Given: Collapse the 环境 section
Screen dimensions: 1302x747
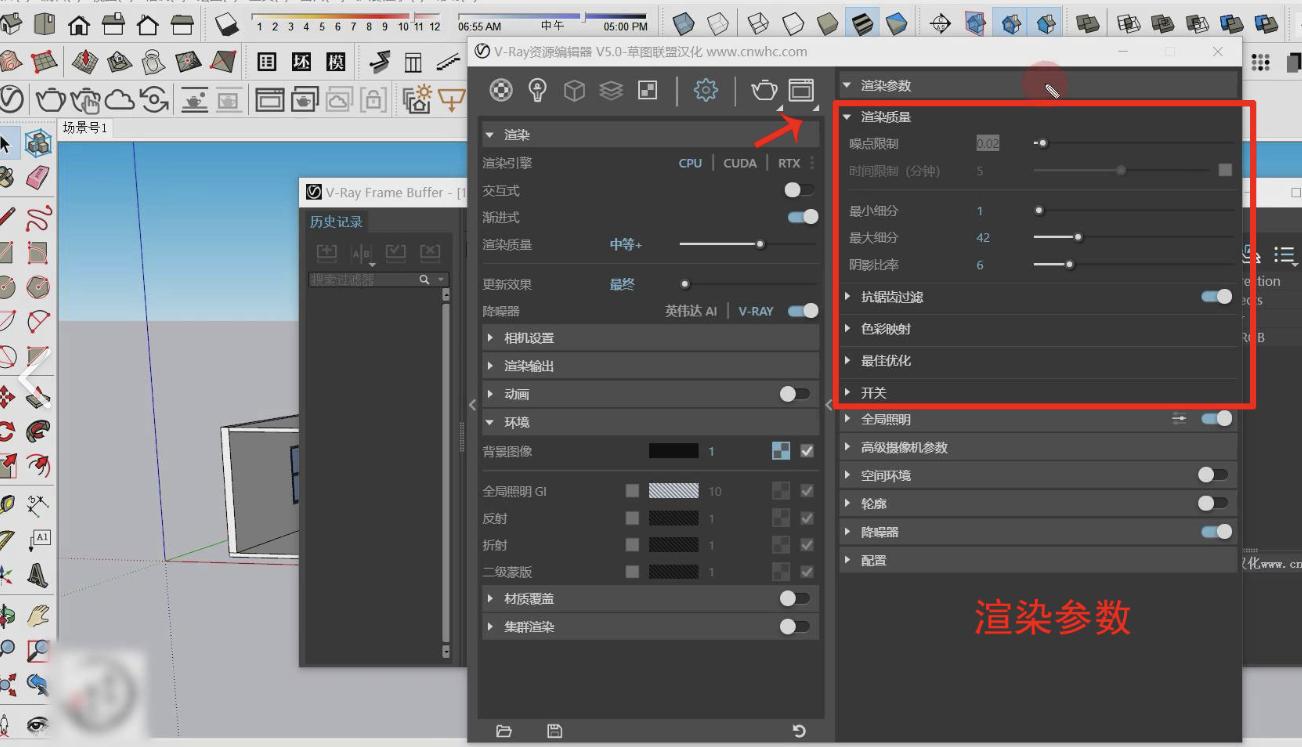Looking at the screenshot, I should [x=516, y=422].
